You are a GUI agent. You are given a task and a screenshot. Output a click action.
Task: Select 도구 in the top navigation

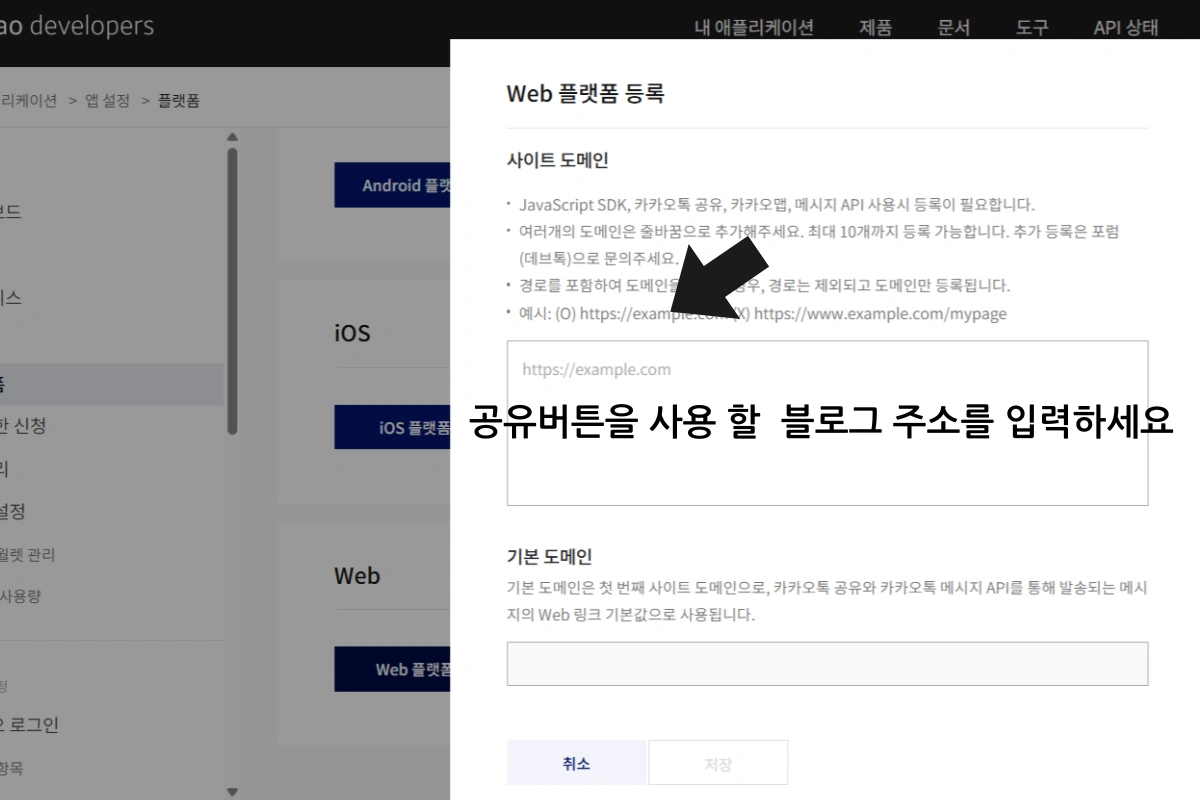click(1031, 27)
